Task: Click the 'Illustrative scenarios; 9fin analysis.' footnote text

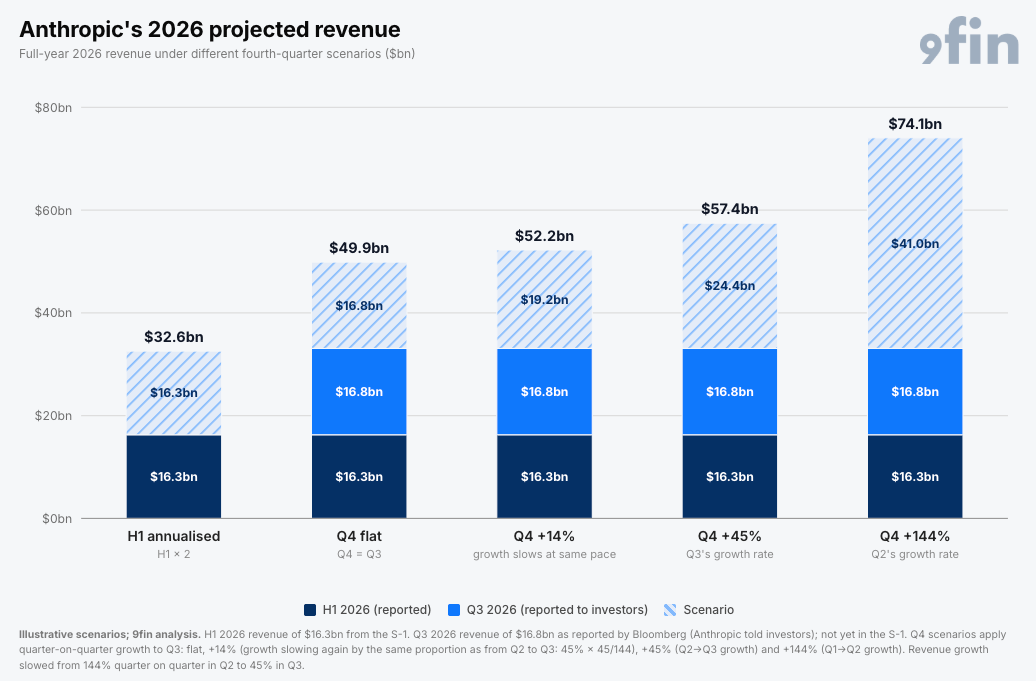Action: click(x=110, y=635)
